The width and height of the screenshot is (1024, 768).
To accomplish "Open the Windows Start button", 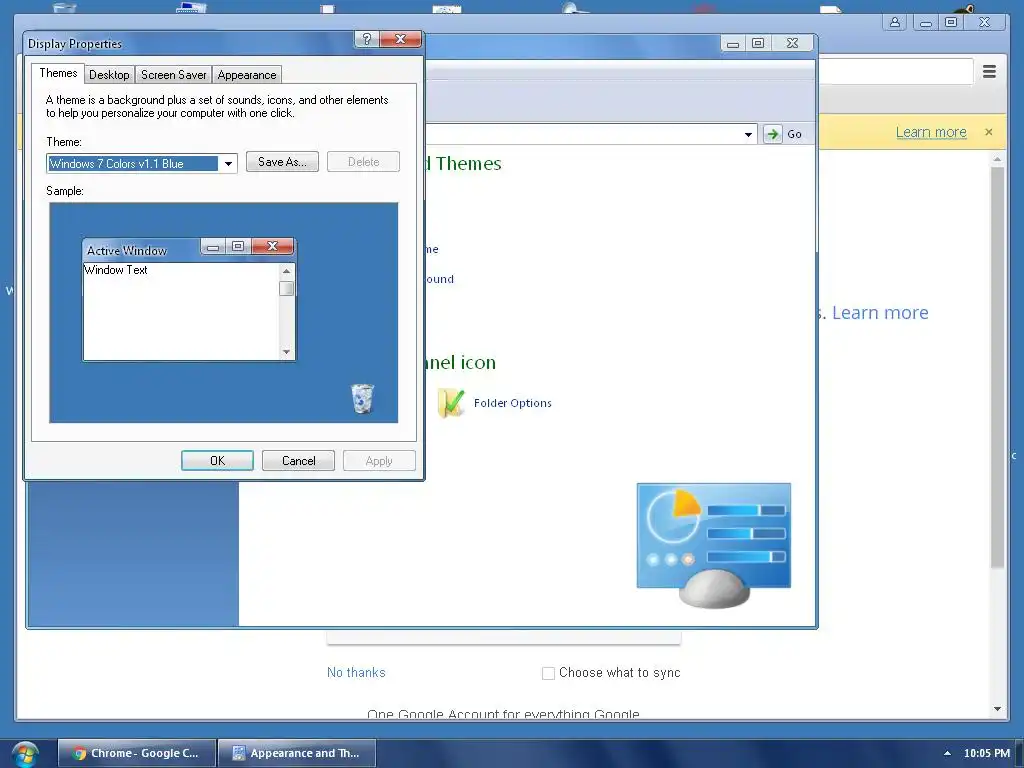I will pyautogui.click(x=25, y=754).
